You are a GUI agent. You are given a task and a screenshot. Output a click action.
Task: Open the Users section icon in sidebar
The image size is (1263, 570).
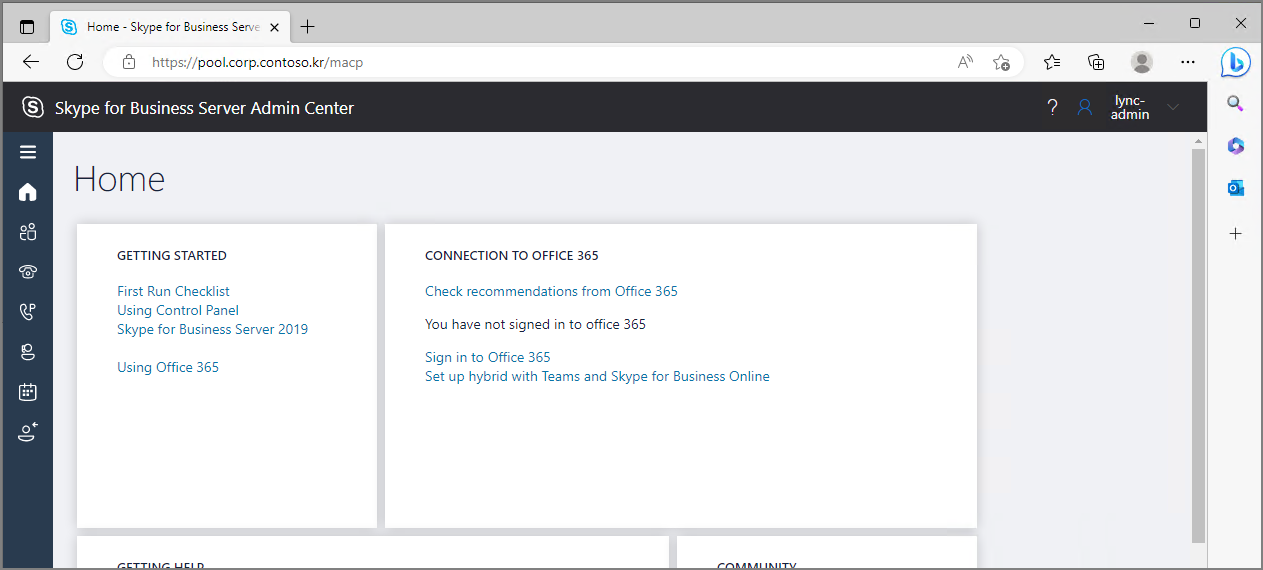tap(28, 232)
